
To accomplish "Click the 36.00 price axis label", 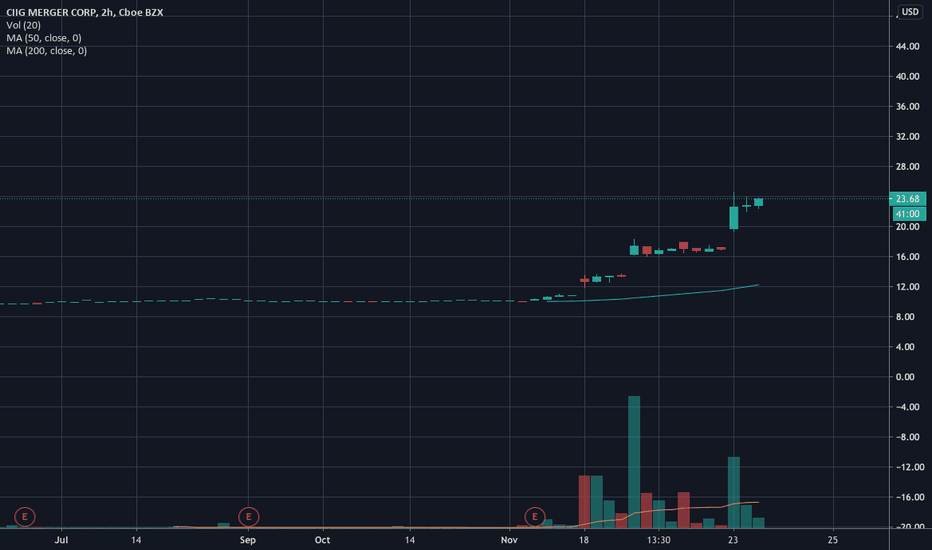I will coord(908,106).
